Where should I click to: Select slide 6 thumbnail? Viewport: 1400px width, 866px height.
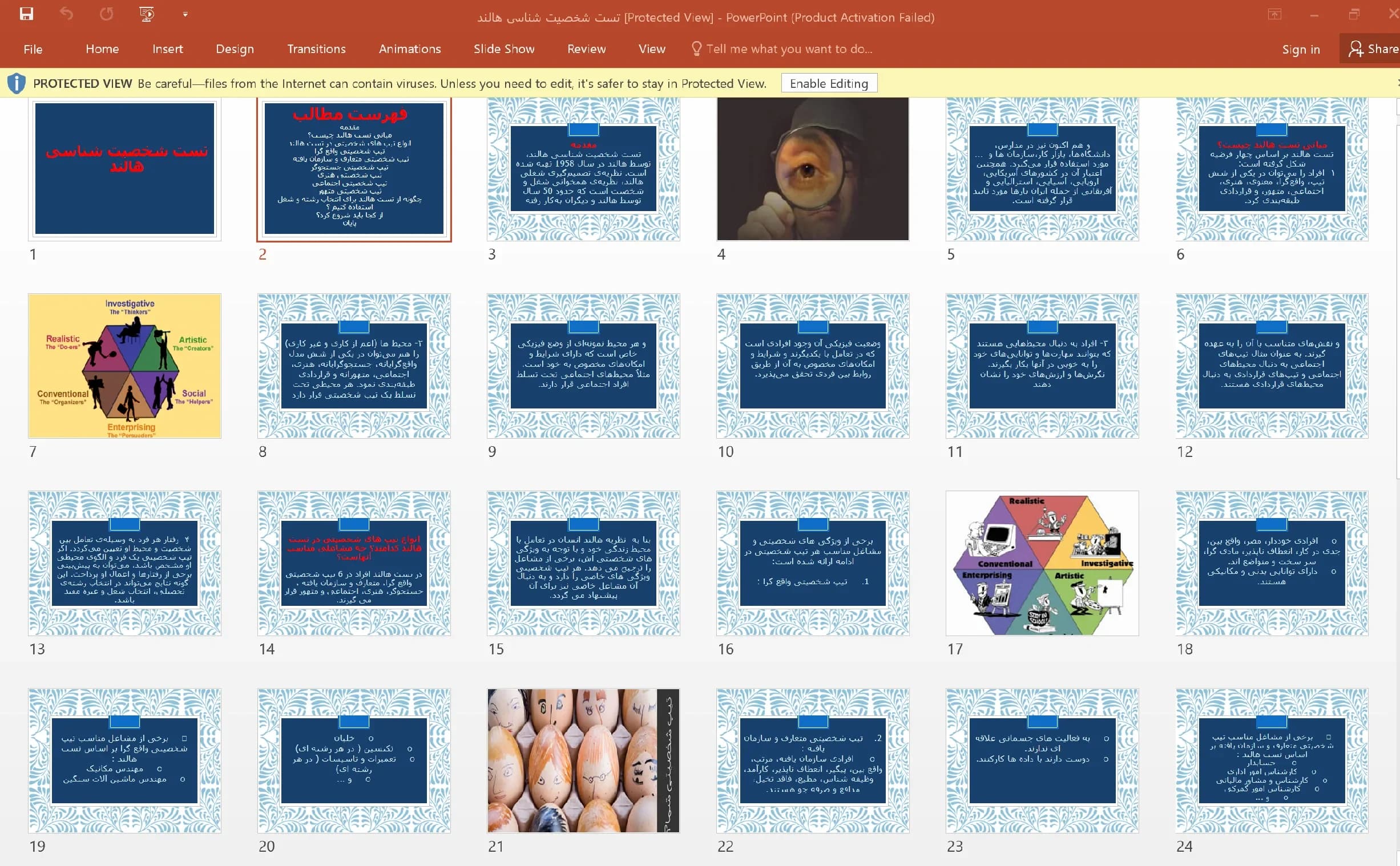(x=1272, y=169)
